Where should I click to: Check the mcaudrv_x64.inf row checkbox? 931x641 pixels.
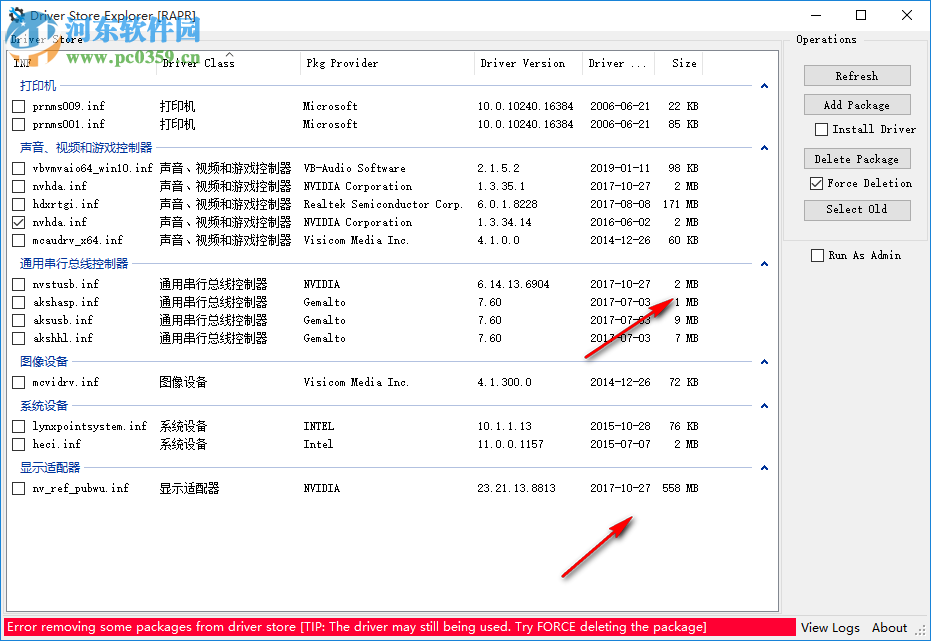[x=18, y=240]
